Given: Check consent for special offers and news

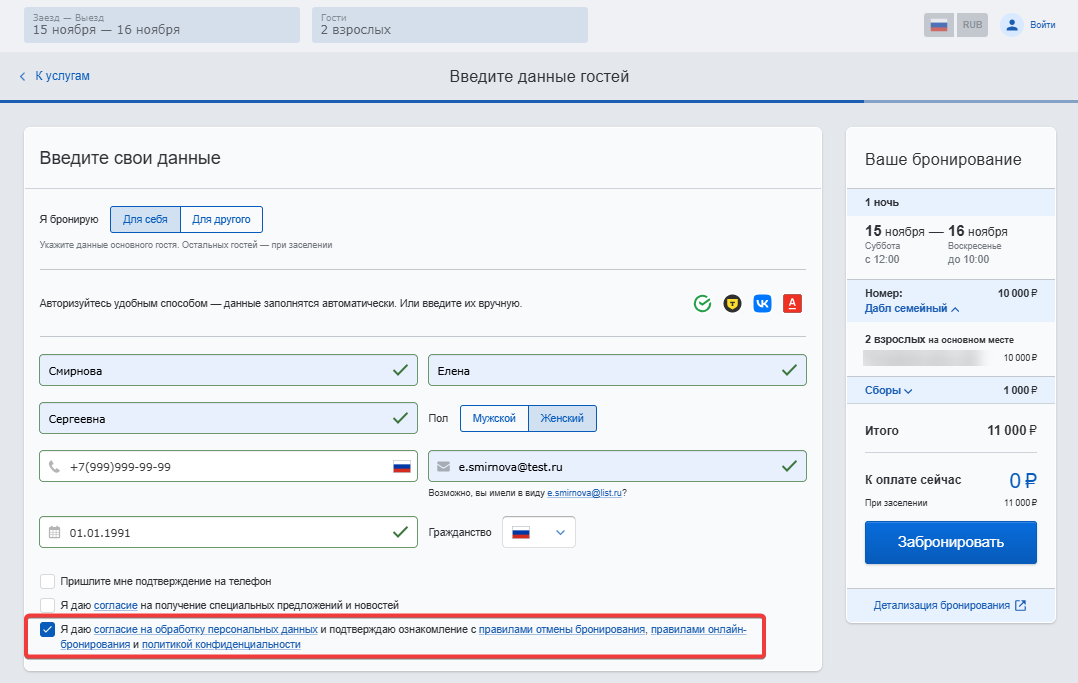Looking at the screenshot, I should (x=48, y=605).
